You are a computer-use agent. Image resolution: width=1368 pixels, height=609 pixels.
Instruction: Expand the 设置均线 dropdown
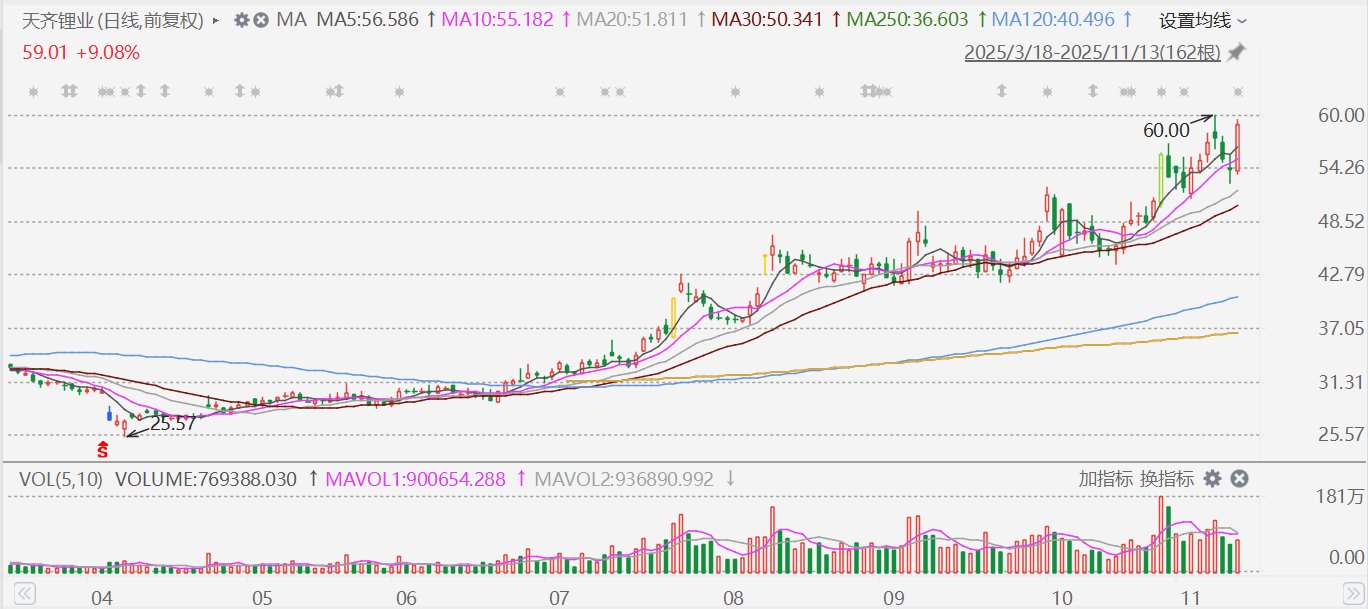click(x=1203, y=20)
